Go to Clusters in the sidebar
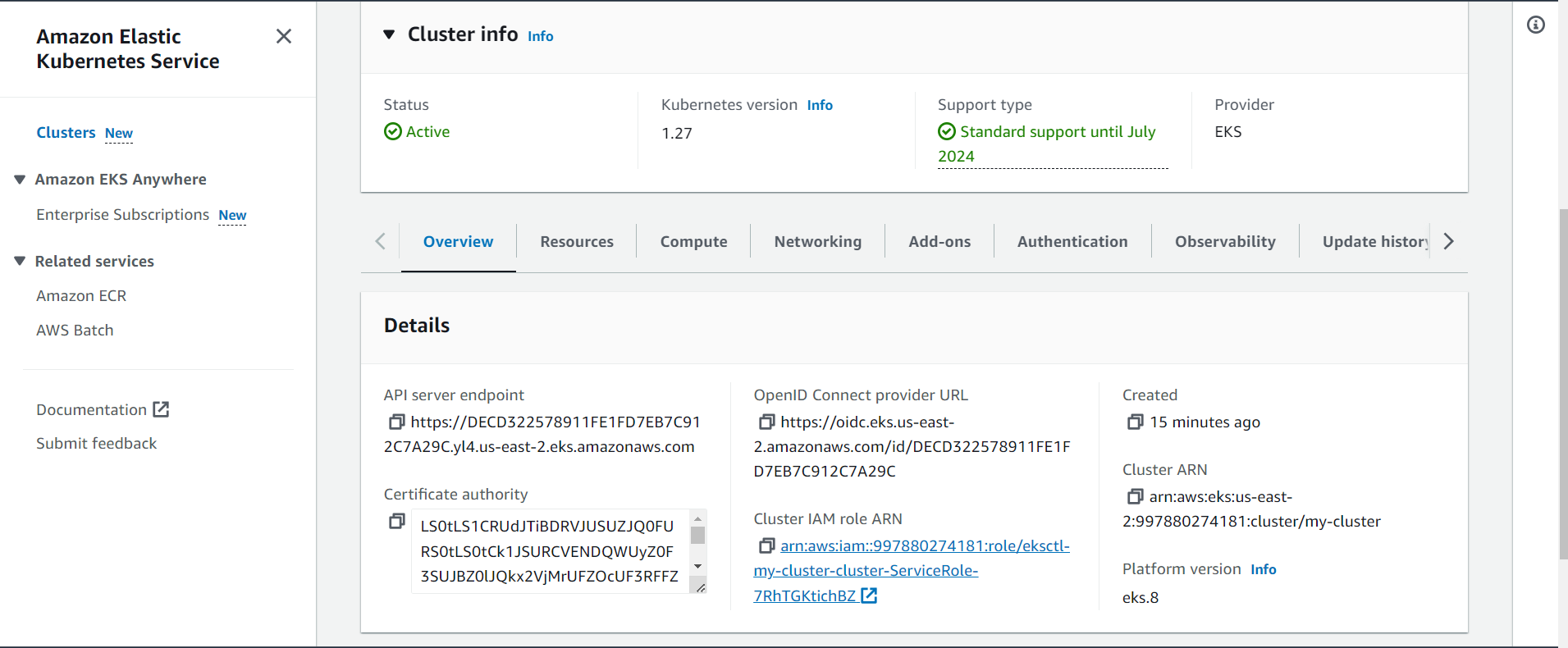1568x648 pixels. pos(66,133)
